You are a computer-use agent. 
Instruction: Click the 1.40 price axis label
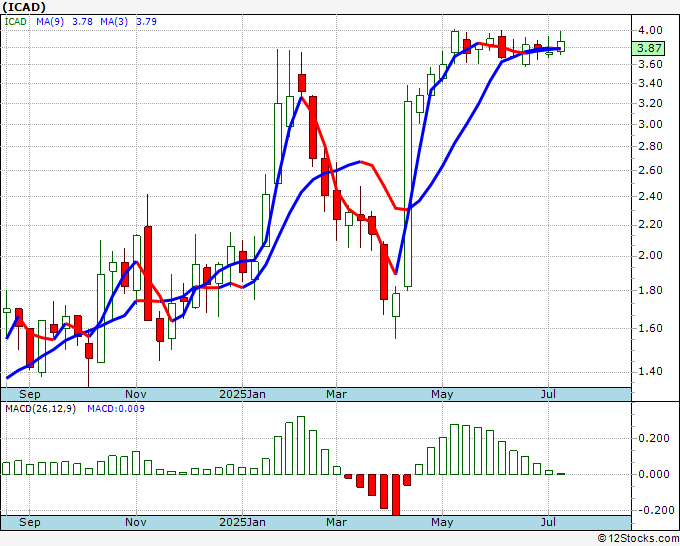[650, 371]
